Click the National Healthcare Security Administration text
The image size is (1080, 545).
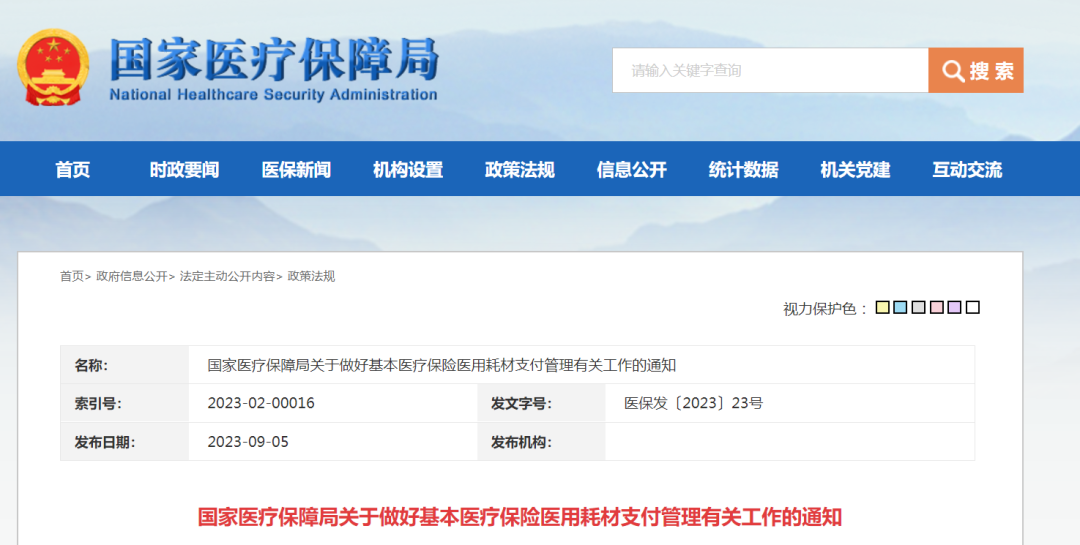point(273,95)
